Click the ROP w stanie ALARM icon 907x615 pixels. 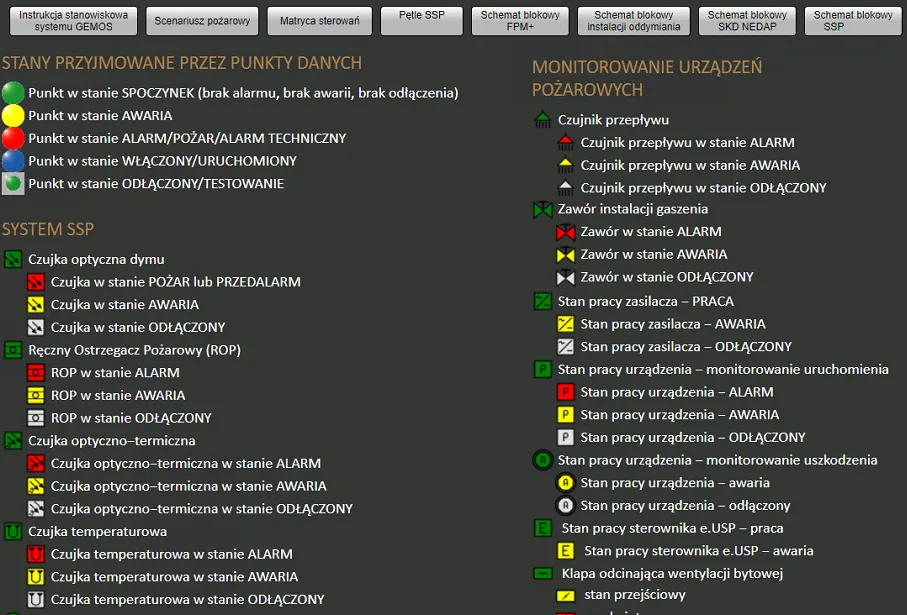click(38, 373)
